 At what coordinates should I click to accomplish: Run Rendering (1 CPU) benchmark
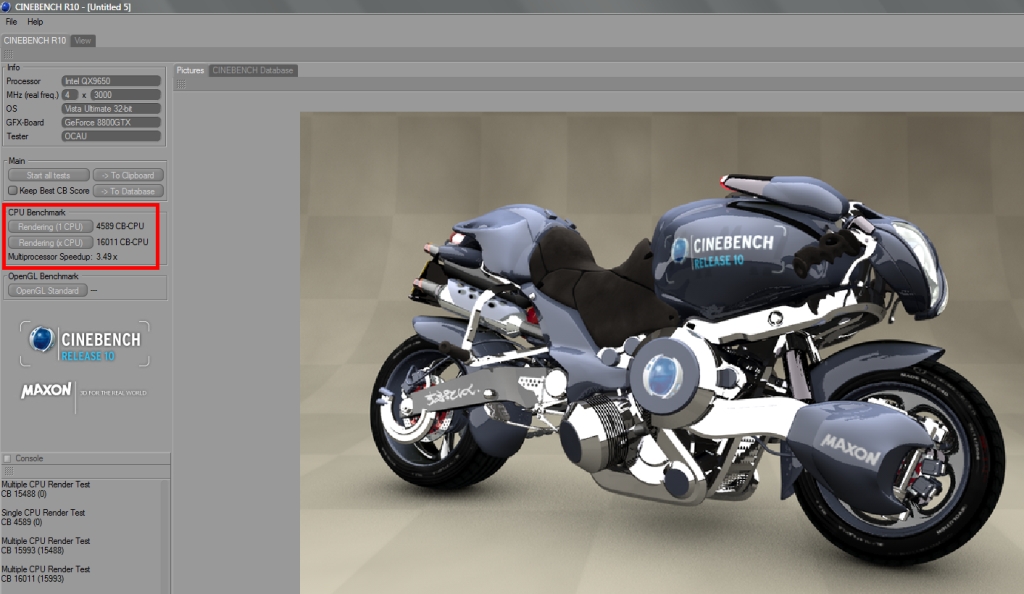pos(50,227)
